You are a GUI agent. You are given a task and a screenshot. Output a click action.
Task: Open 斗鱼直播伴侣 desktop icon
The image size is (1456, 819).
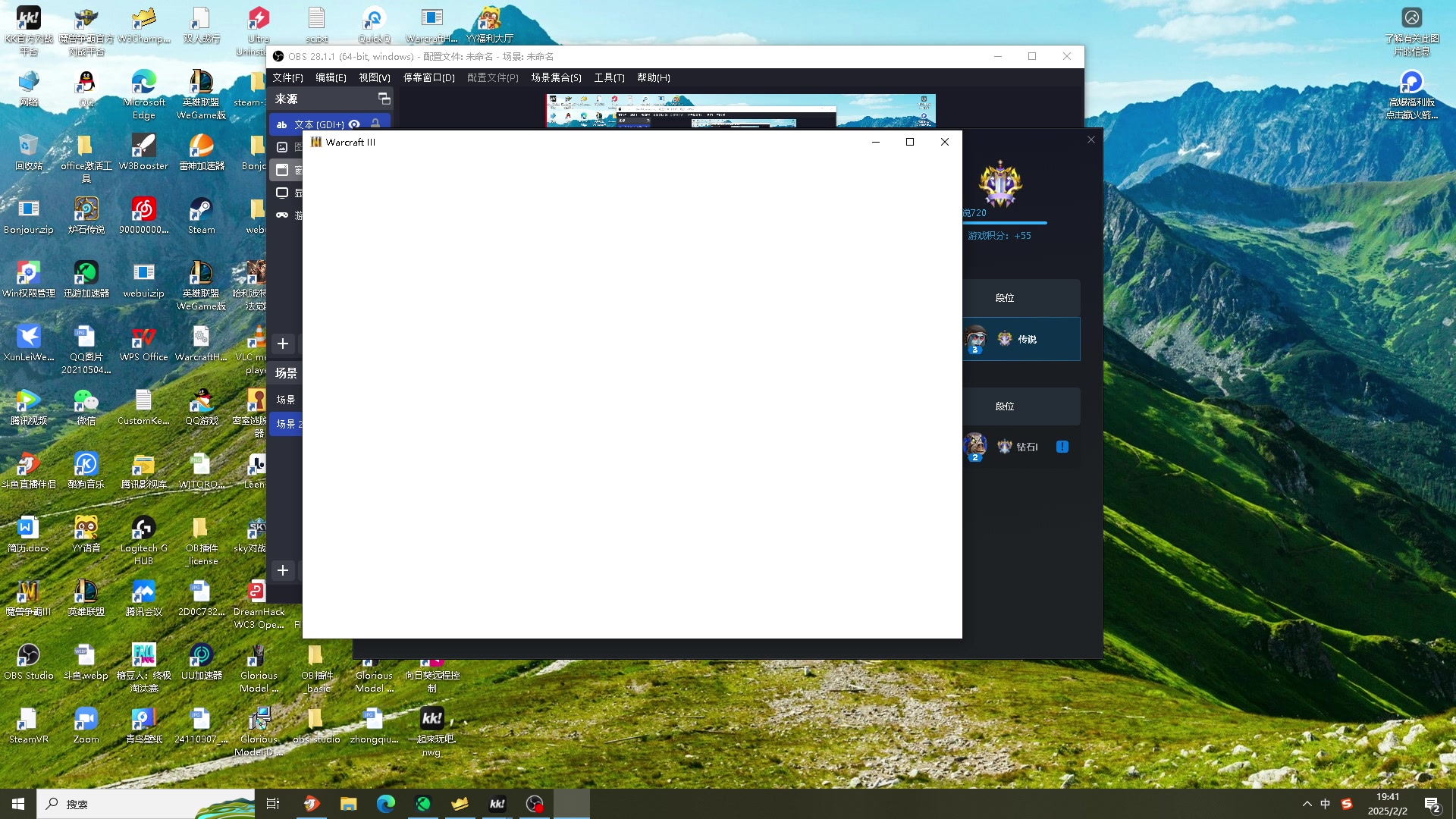(x=29, y=471)
